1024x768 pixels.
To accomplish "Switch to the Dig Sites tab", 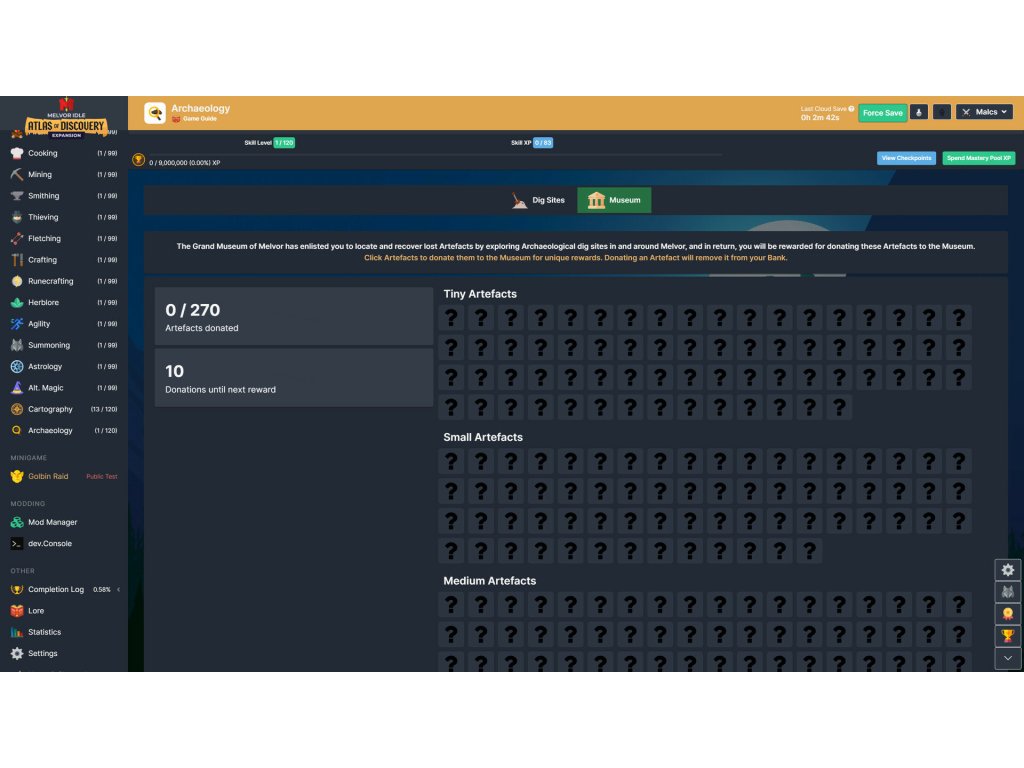I will (x=538, y=200).
